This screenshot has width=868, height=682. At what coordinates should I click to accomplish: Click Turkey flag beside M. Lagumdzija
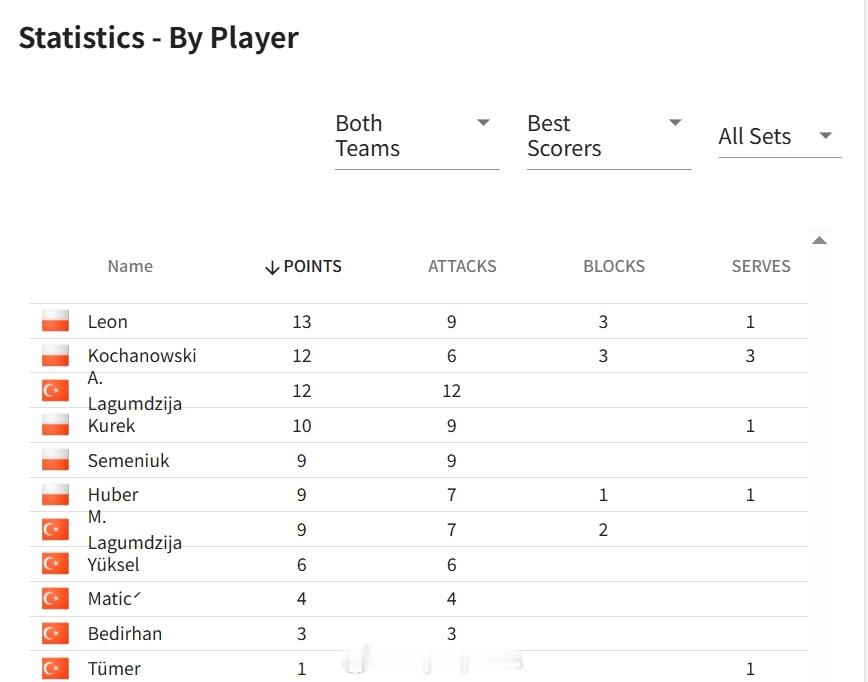coord(55,529)
